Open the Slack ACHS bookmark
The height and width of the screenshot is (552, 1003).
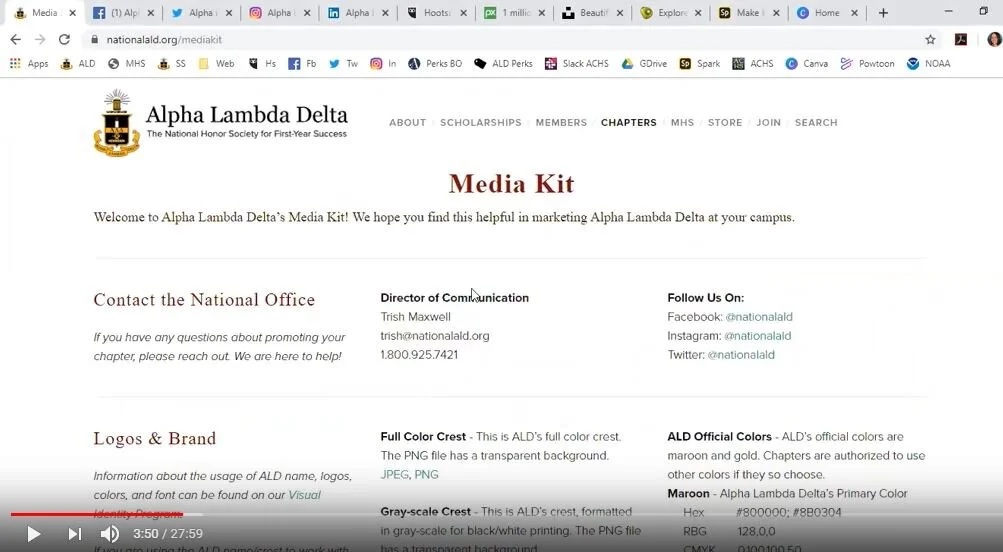pos(577,63)
